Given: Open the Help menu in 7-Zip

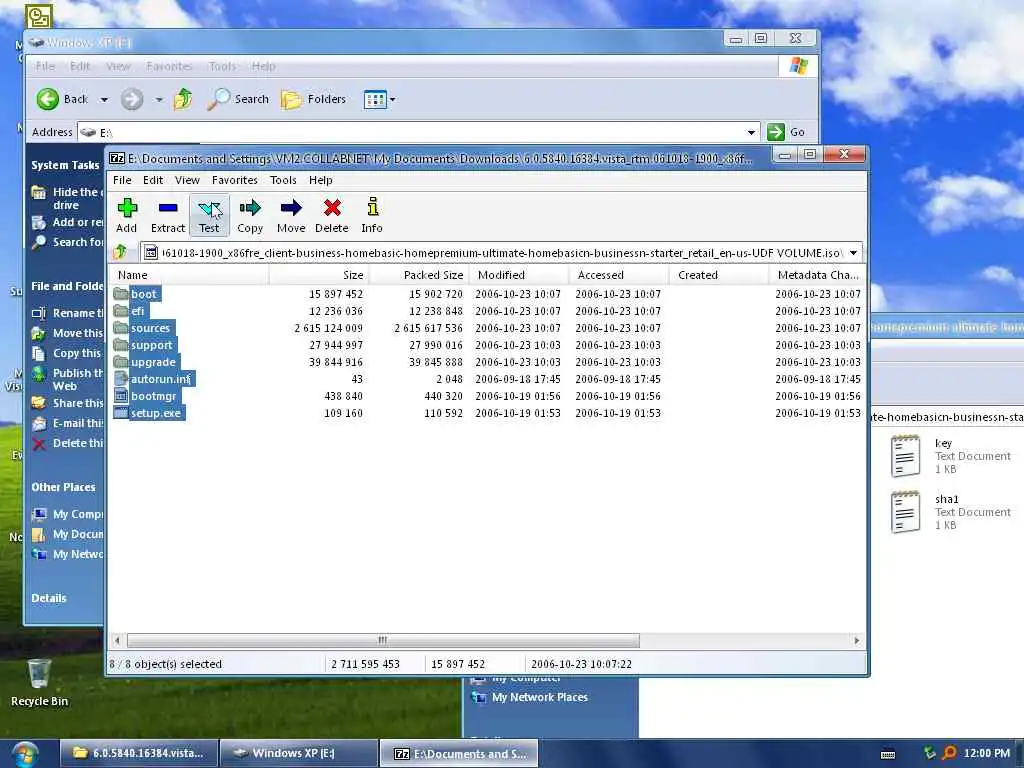Looking at the screenshot, I should coord(321,180).
